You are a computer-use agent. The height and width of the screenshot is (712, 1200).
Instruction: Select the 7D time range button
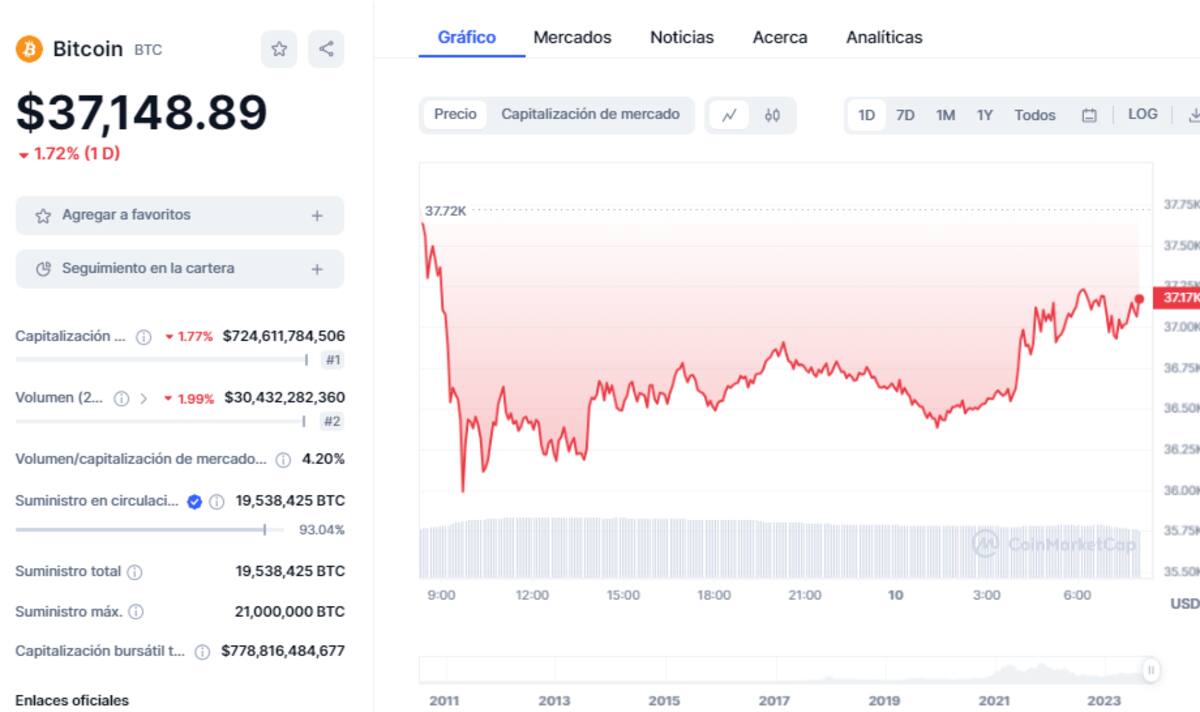tap(905, 115)
